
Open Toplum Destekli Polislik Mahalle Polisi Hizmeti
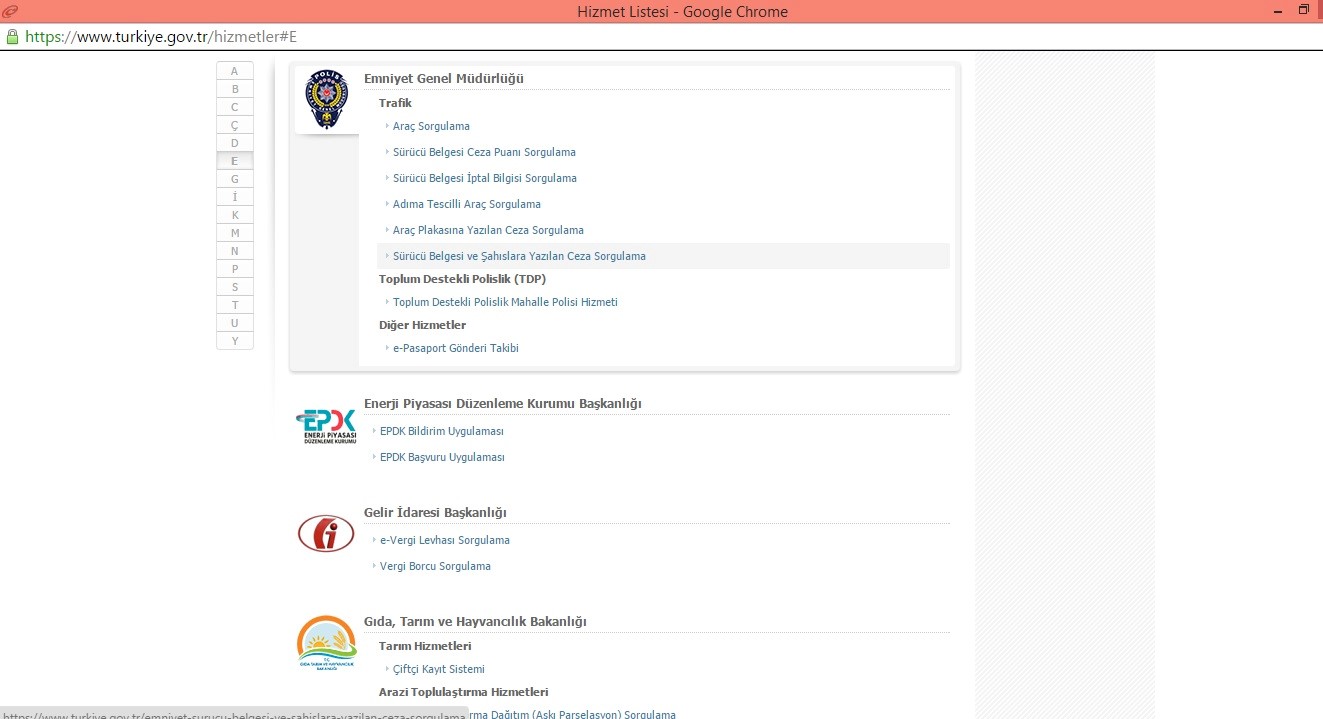505,302
